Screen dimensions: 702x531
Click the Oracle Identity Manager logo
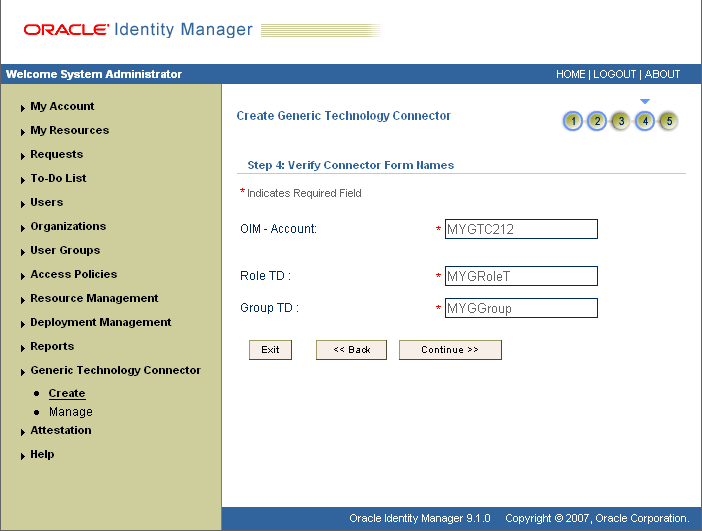click(138, 30)
